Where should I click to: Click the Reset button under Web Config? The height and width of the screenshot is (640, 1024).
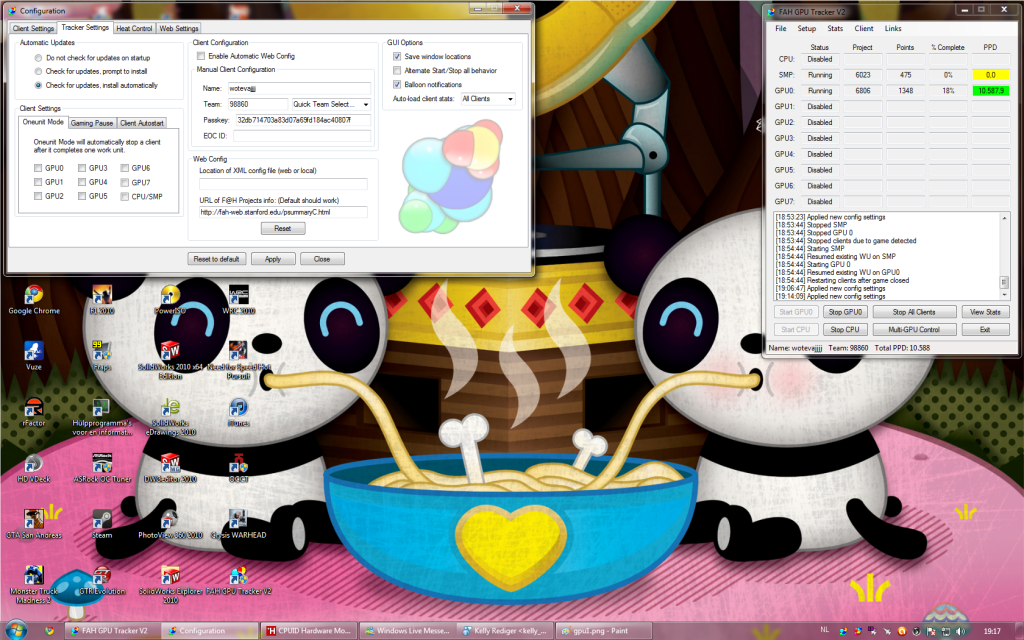[283, 229]
